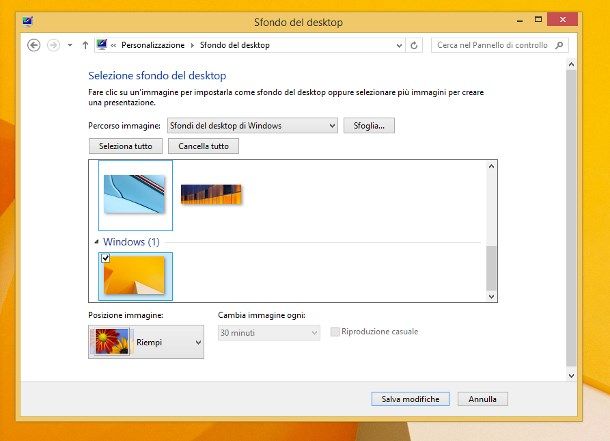The height and width of the screenshot is (441, 610).
Task: Toggle the Riproduzione casuale checkbox
Action: coord(335,332)
